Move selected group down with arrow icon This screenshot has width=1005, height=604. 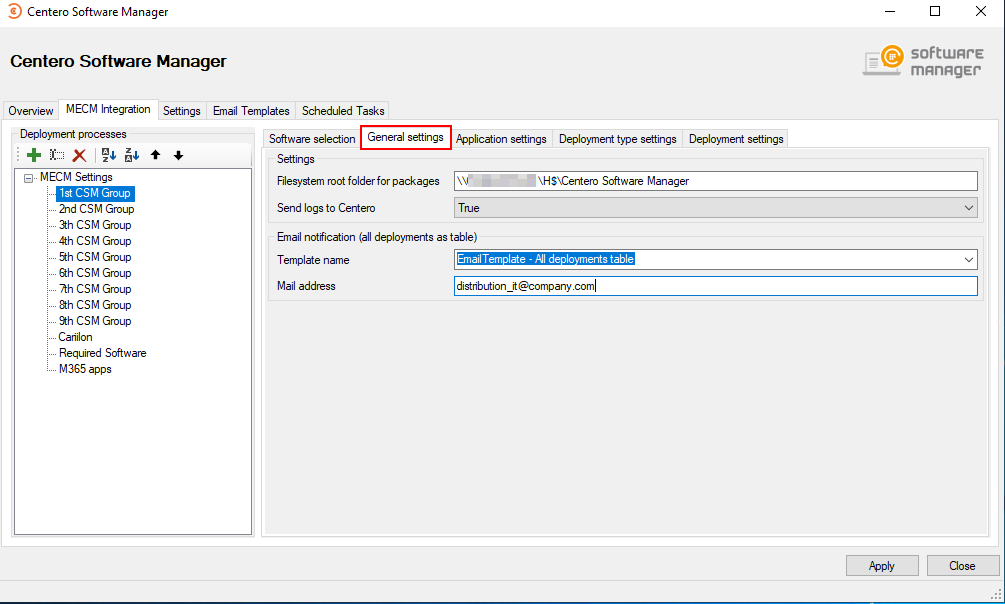[x=178, y=155]
